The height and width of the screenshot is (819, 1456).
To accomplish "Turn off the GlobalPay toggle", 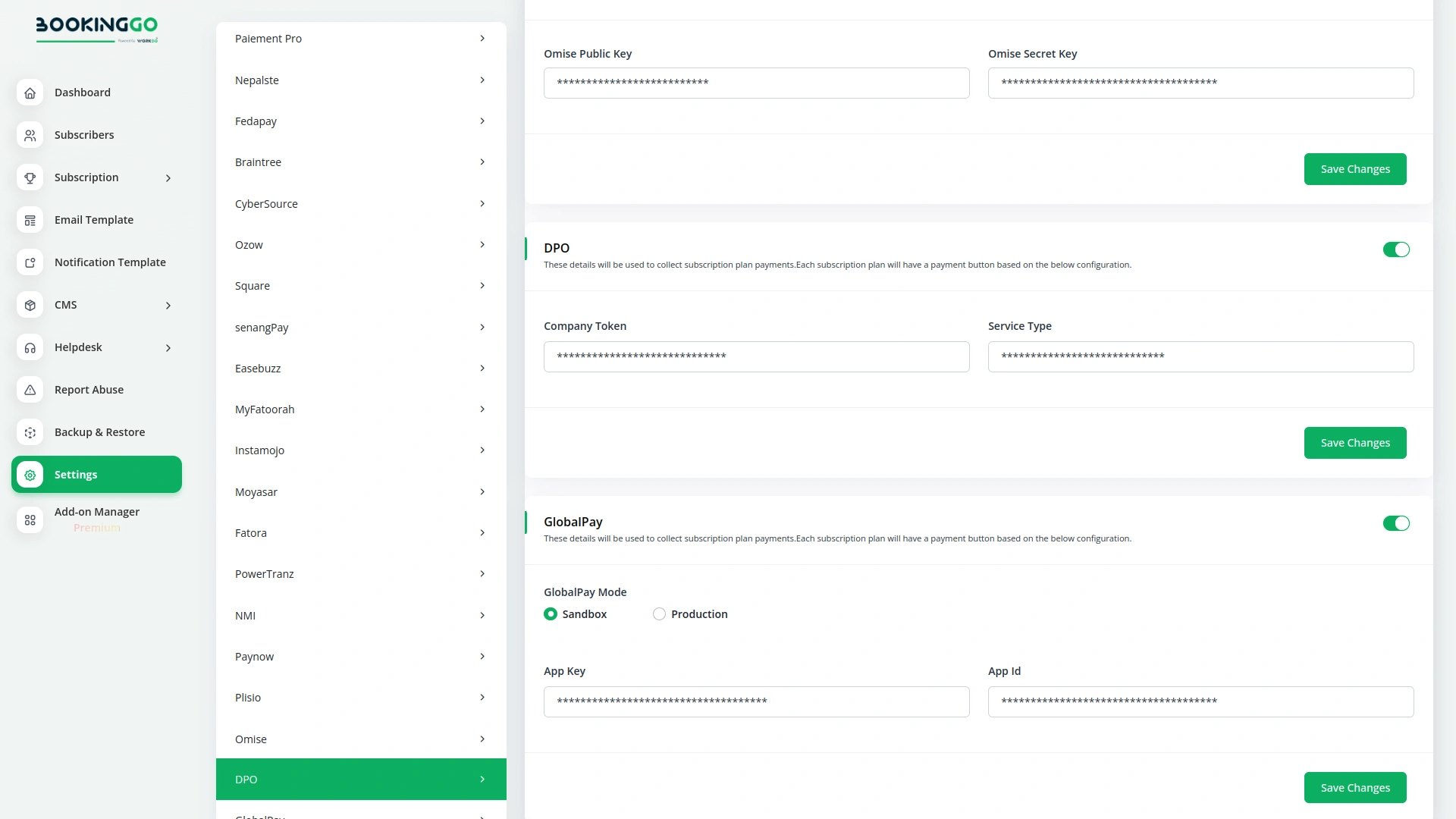I will (1397, 523).
